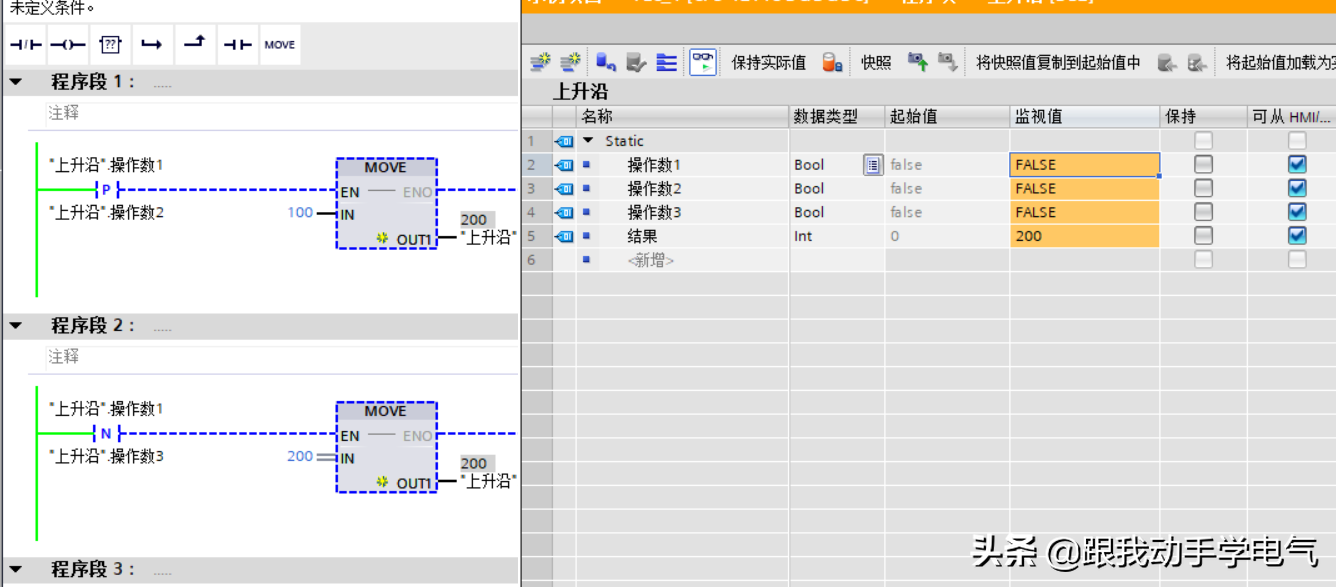
Task: Click the 操作数3 row tag icon
Action: pos(565,212)
